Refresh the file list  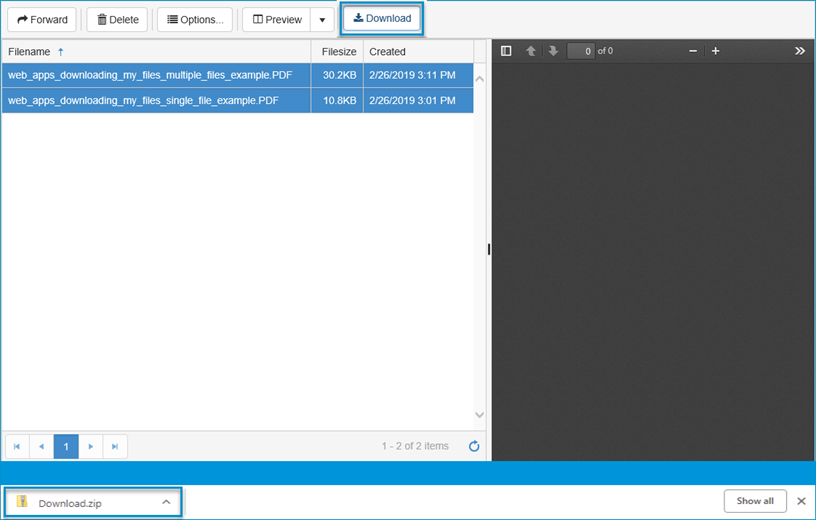pyautogui.click(x=474, y=446)
